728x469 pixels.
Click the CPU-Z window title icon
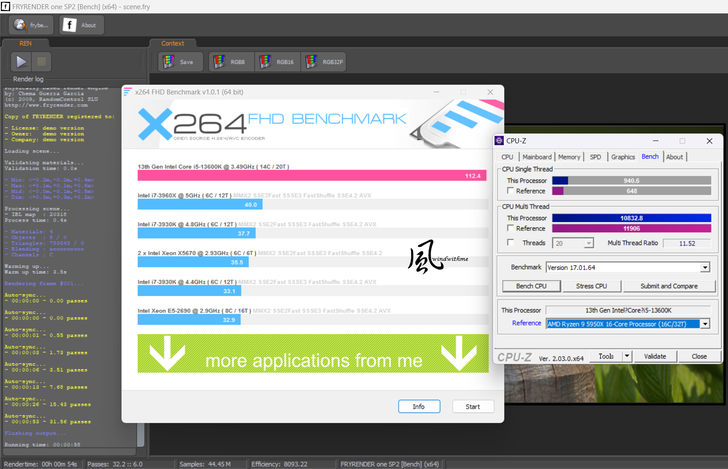click(500, 141)
